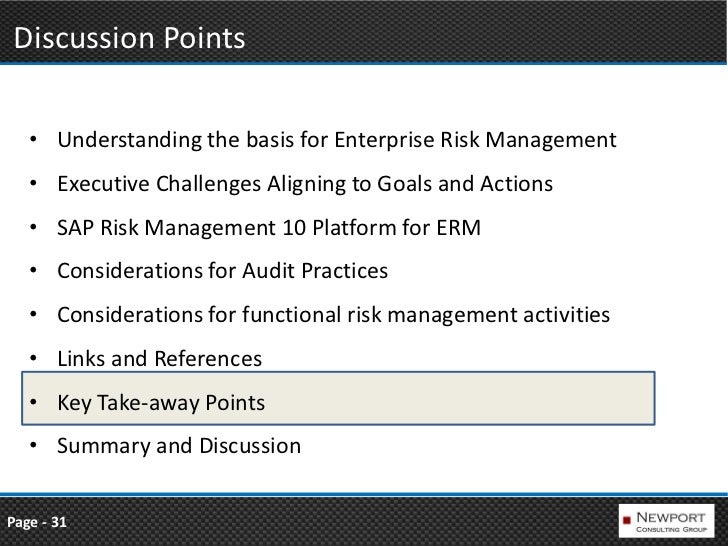Screen dimensions: 728x546
Task: Click the word ERM in third bullet
Action: pyautogui.click(x=458, y=228)
